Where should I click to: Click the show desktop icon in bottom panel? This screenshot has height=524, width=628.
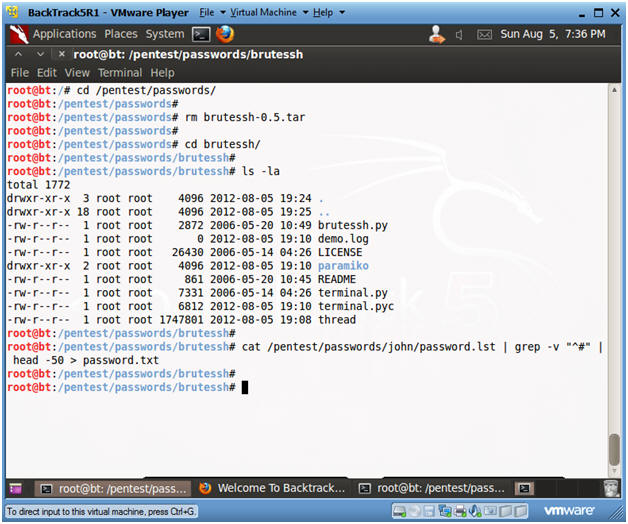click(16, 489)
